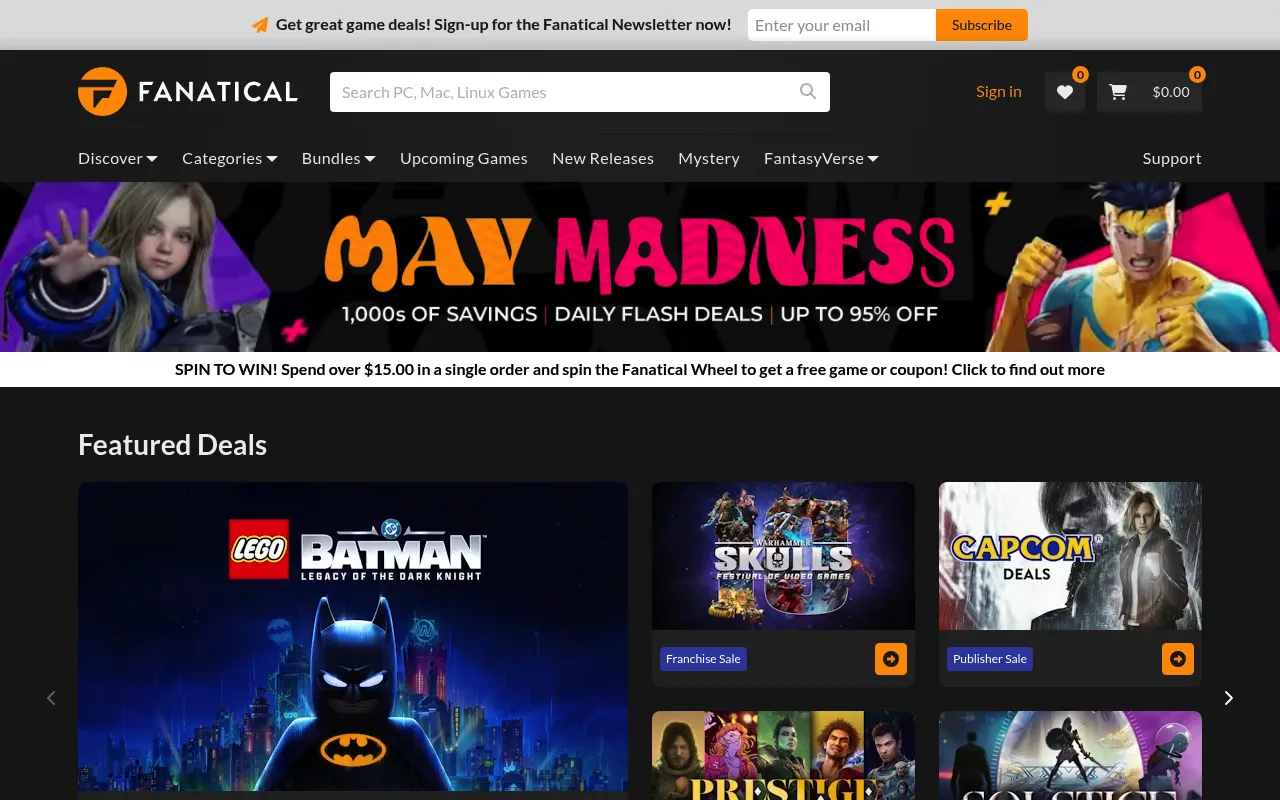Open the Mystery page

(x=709, y=158)
